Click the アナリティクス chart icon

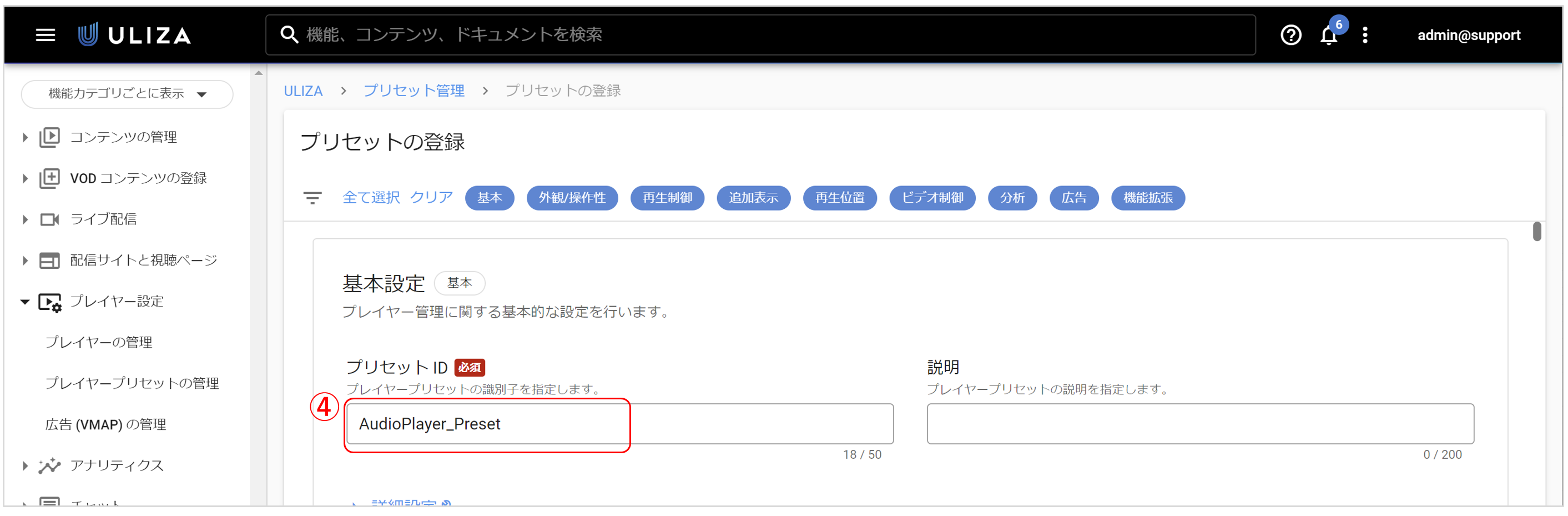(x=50, y=465)
